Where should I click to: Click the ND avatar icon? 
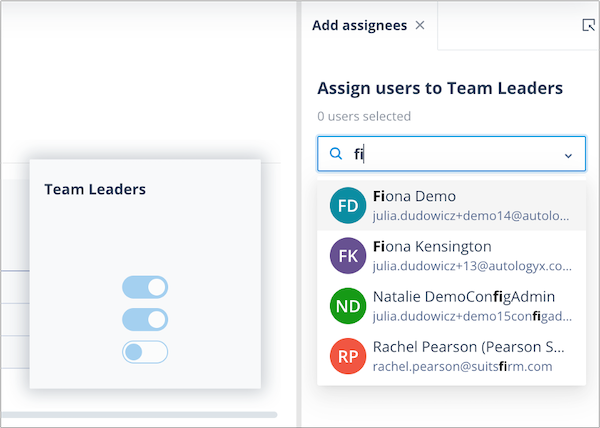[x=348, y=306]
